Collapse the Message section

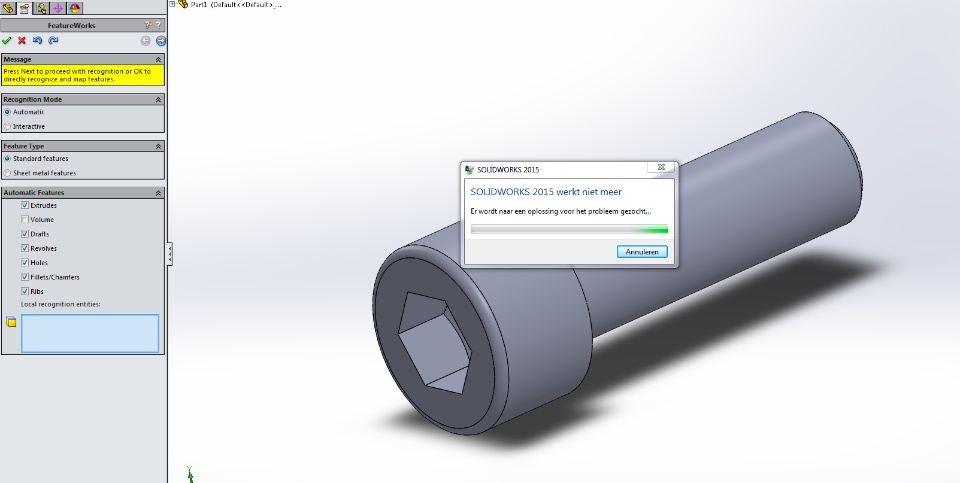159,59
